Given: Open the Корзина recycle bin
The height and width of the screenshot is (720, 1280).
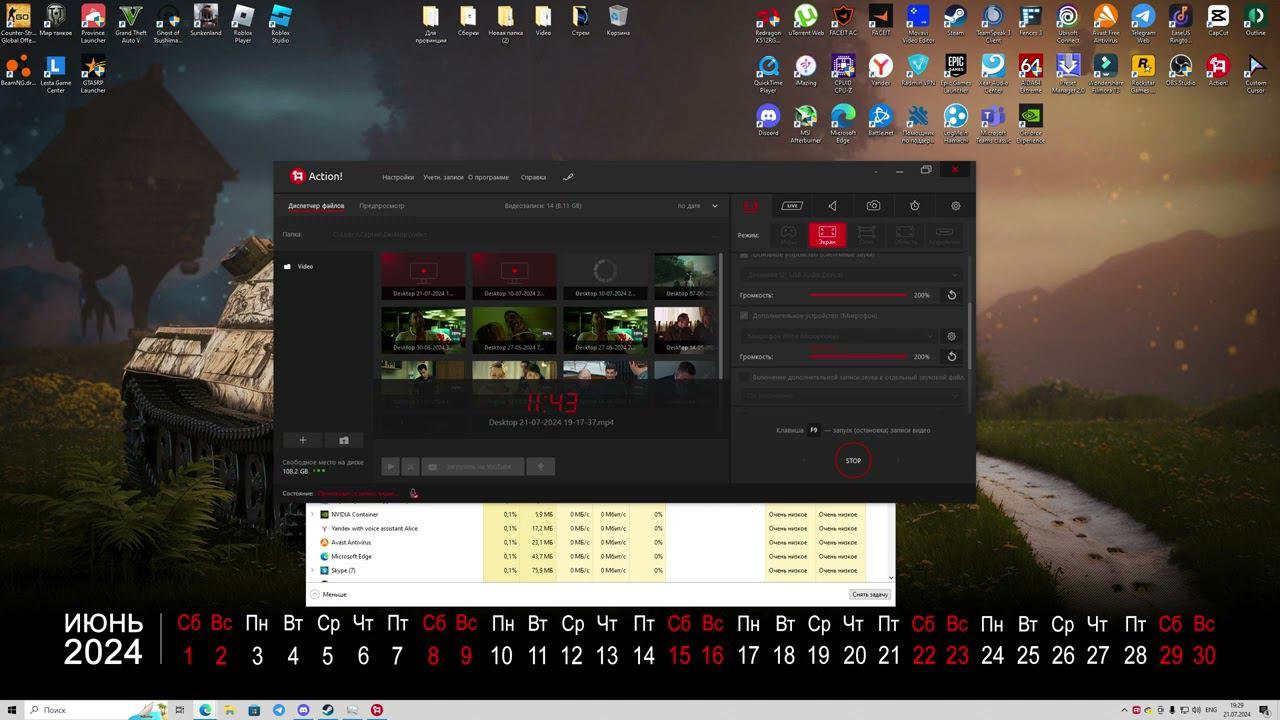Looking at the screenshot, I should pyautogui.click(x=618, y=21).
